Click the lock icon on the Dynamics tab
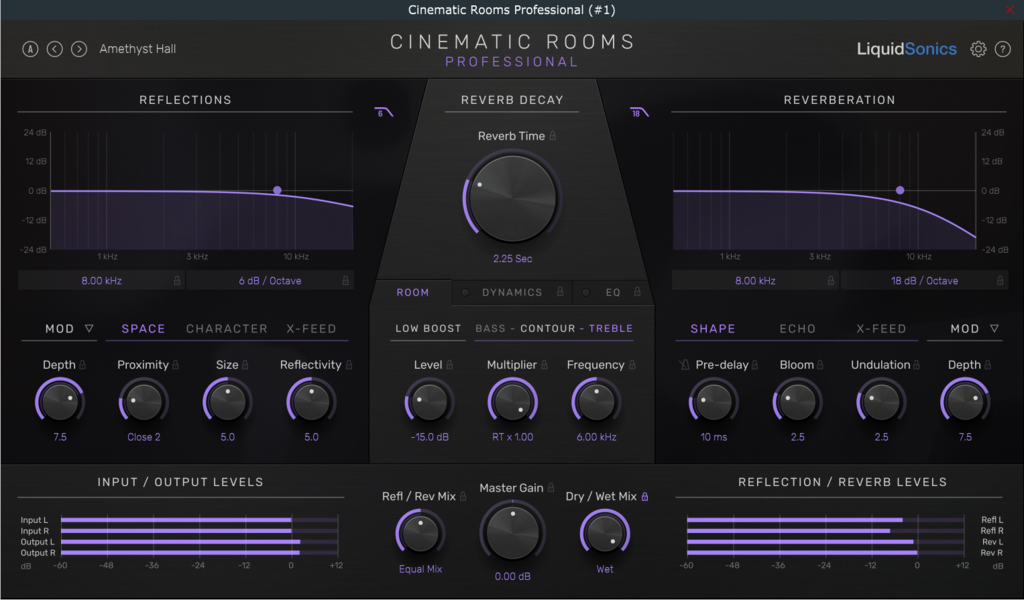The image size is (1024, 600). [560, 292]
